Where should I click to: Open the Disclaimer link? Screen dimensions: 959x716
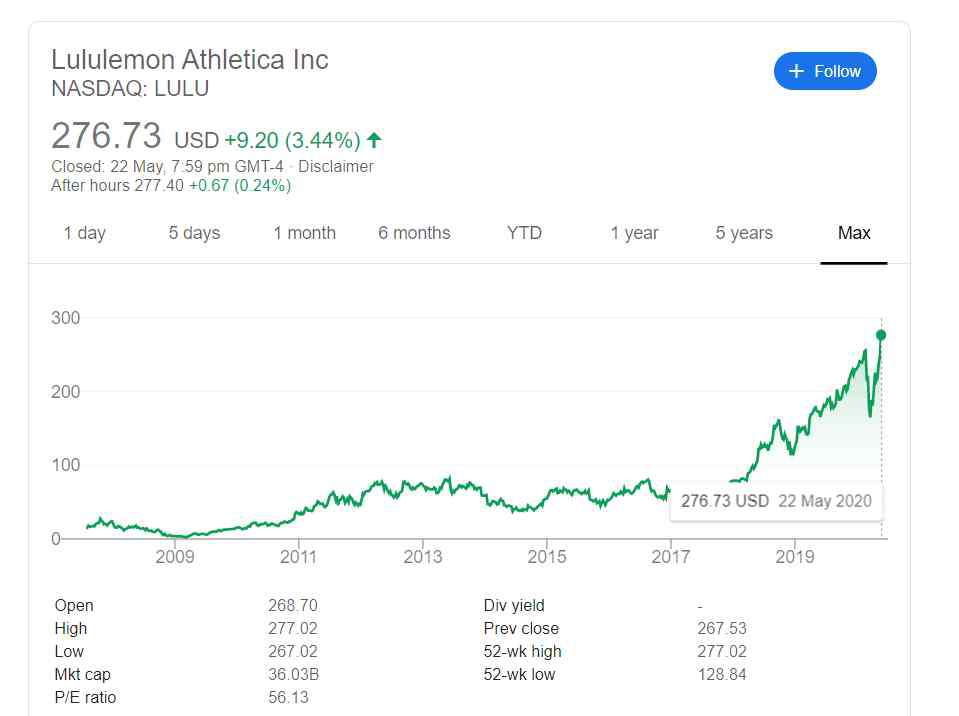point(336,167)
